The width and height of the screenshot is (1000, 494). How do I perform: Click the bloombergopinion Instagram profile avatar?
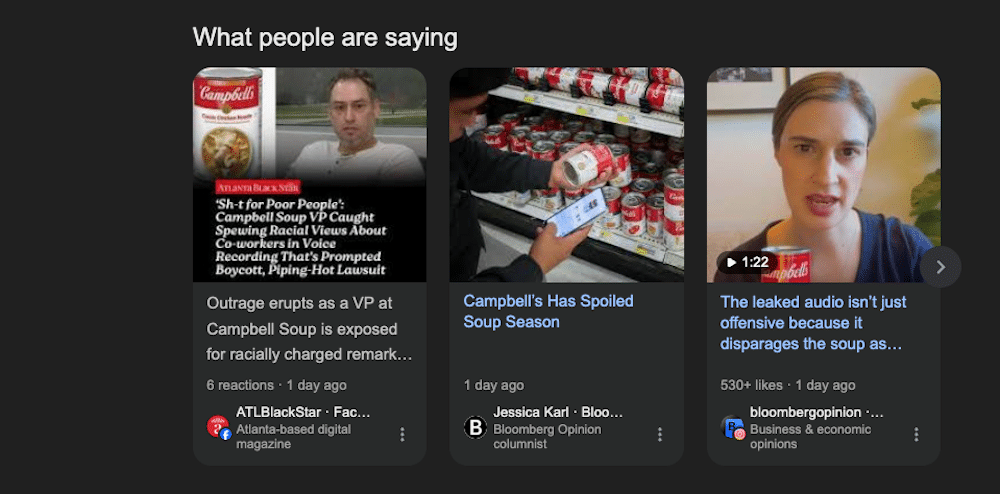(733, 427)
